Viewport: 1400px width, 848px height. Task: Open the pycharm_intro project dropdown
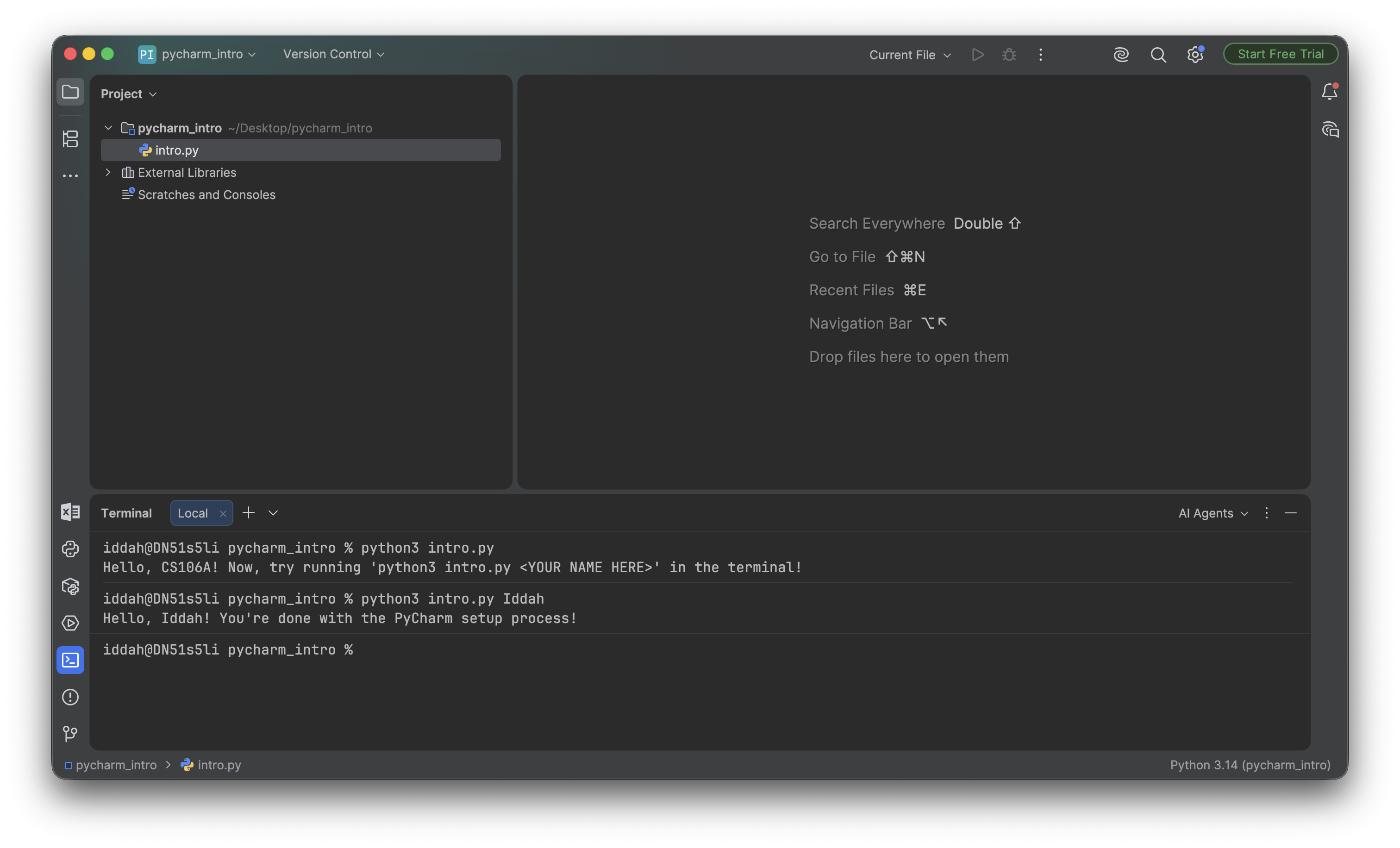coord(208,55)
